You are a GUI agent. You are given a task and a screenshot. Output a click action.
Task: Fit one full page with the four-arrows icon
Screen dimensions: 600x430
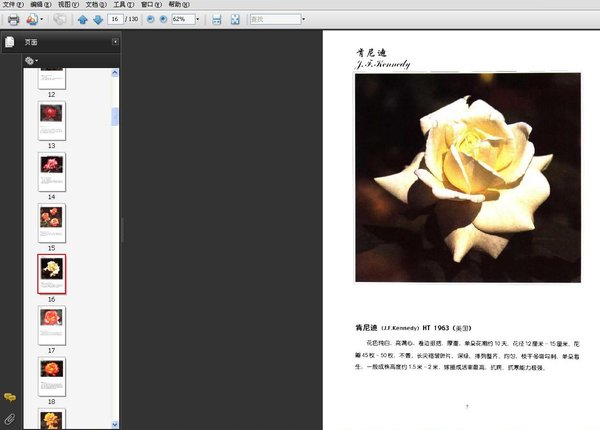pyautogui.click(x=235, y=19)
